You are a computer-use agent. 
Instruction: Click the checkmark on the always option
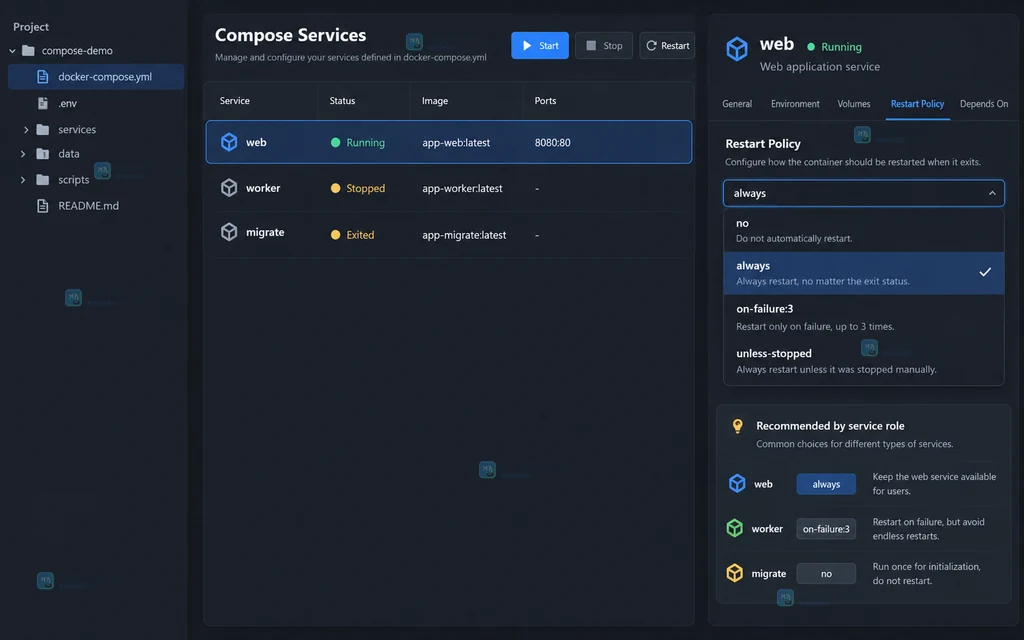point(985,272)
